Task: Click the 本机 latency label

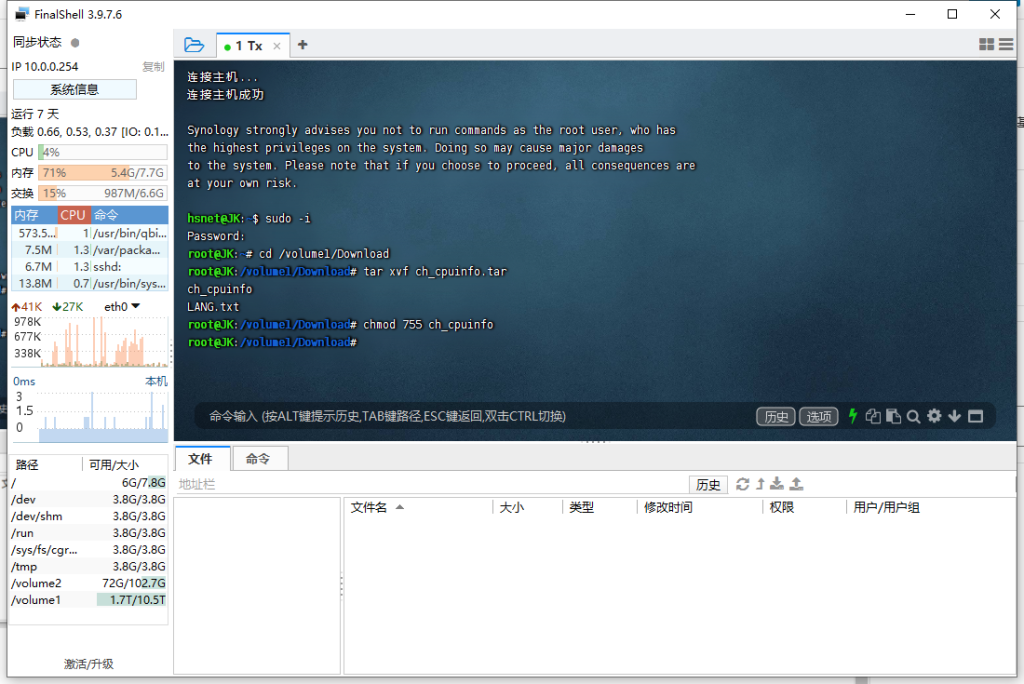Action: [x=156, y=381]
